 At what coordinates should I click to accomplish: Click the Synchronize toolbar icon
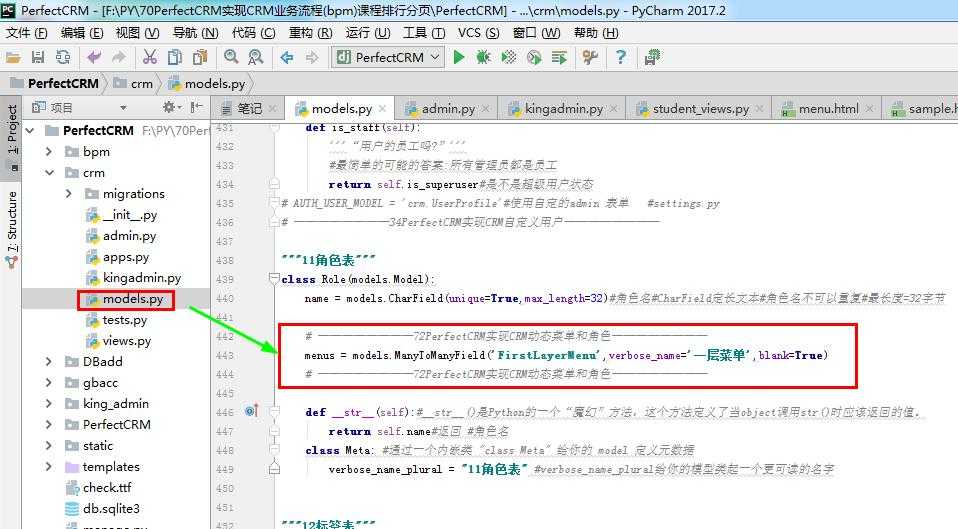tap(63, 57)
